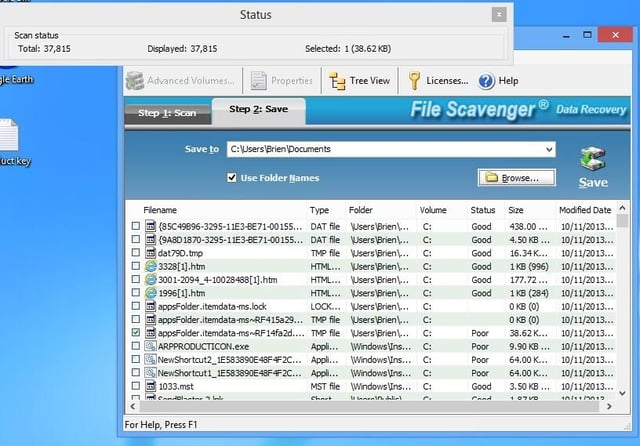The image size is (640, 446).
Task: Click the icon beside 1996[1].htm
Action: pyautogui.click(x=151, y=293)
